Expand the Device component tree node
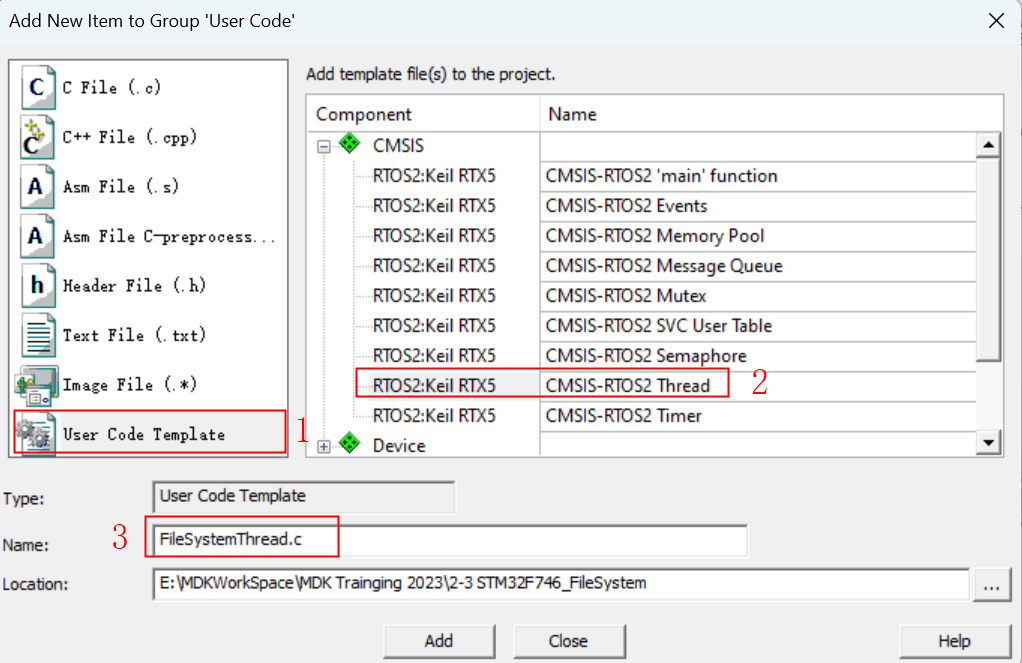1022x663 pixels. point(324,446)
